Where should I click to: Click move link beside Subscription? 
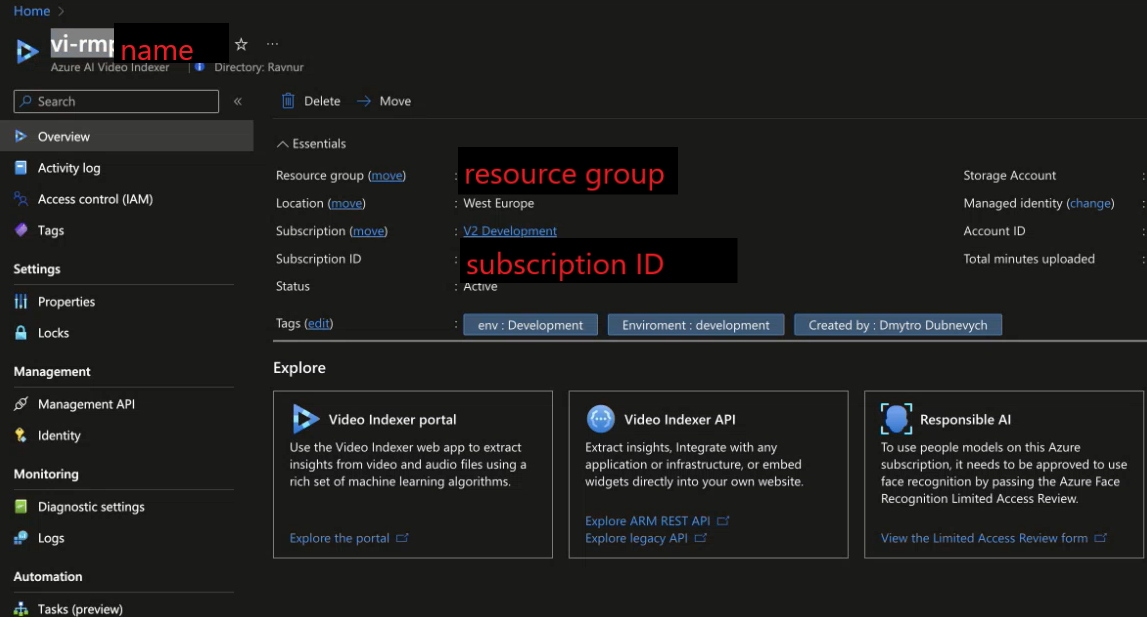[x=368, y=231]
